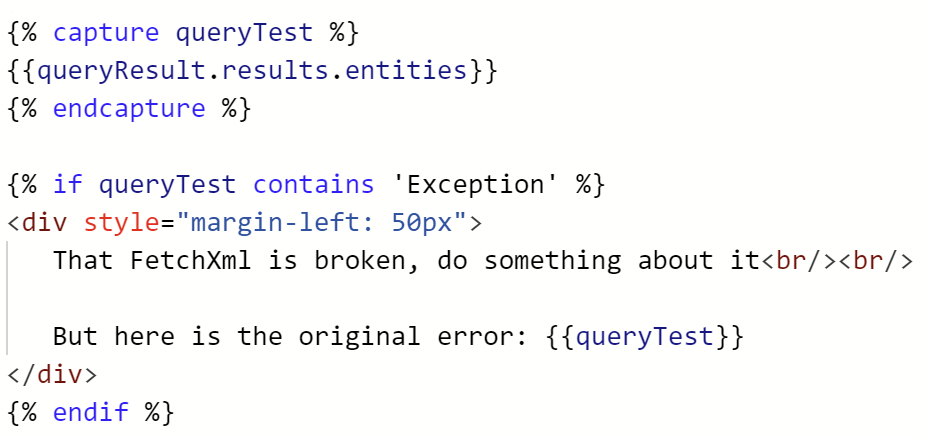The image size is (926, 438).
Task: Click the 'endif' keyword
Action: pyautogui.click(x=90, y=412)
